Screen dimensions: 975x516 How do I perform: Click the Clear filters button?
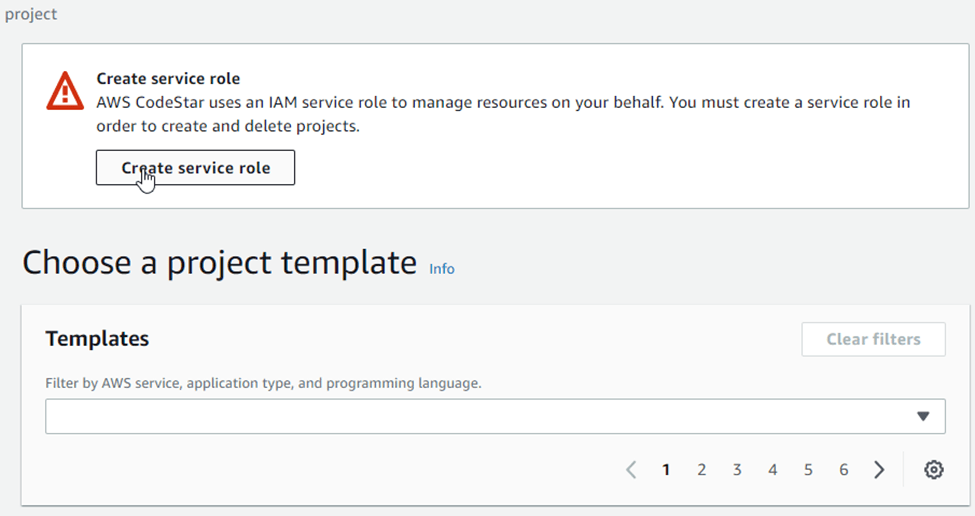pyautogui.click(x=873, y=339)
